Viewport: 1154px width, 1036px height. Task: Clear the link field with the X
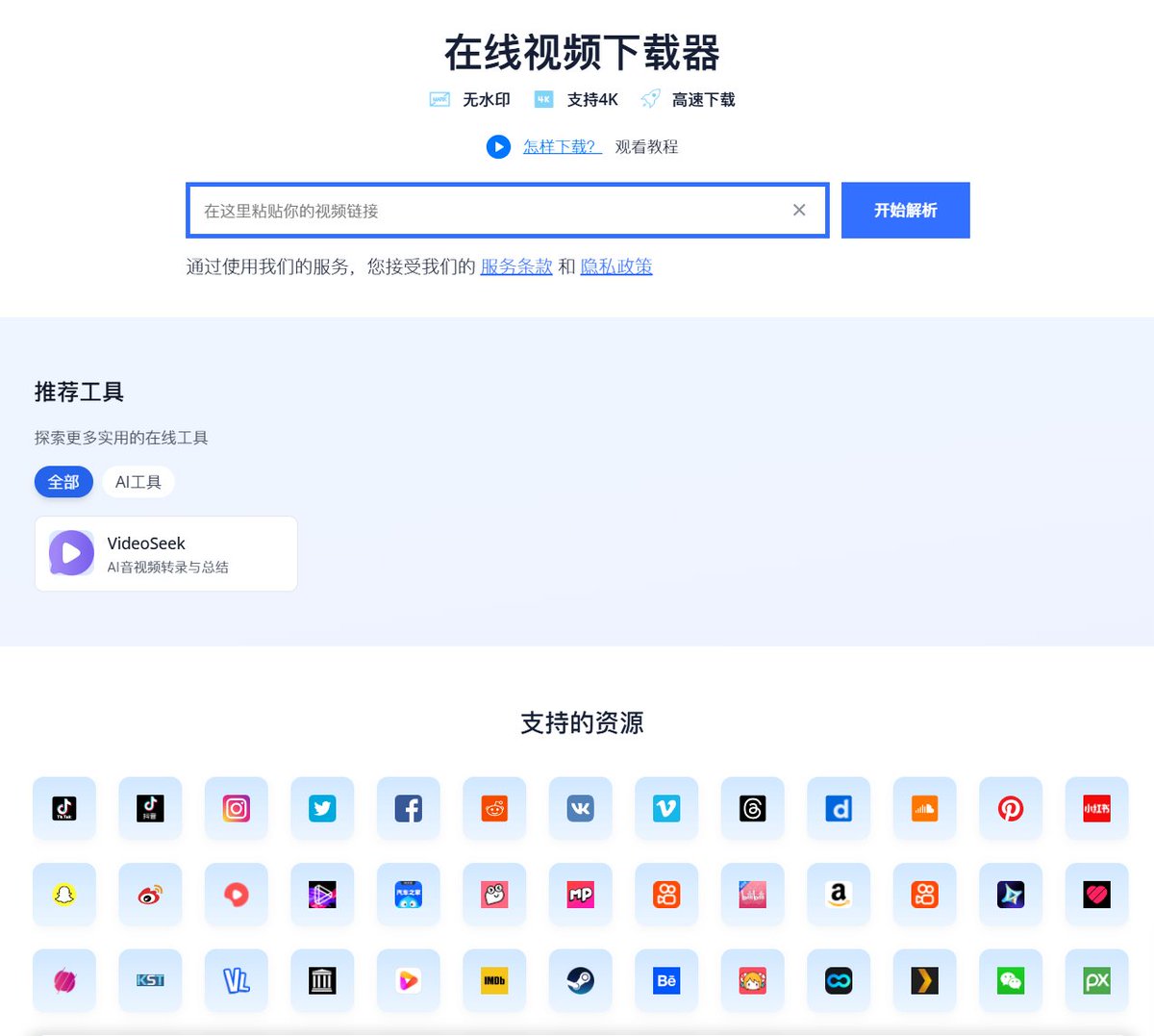pos(799,210)
